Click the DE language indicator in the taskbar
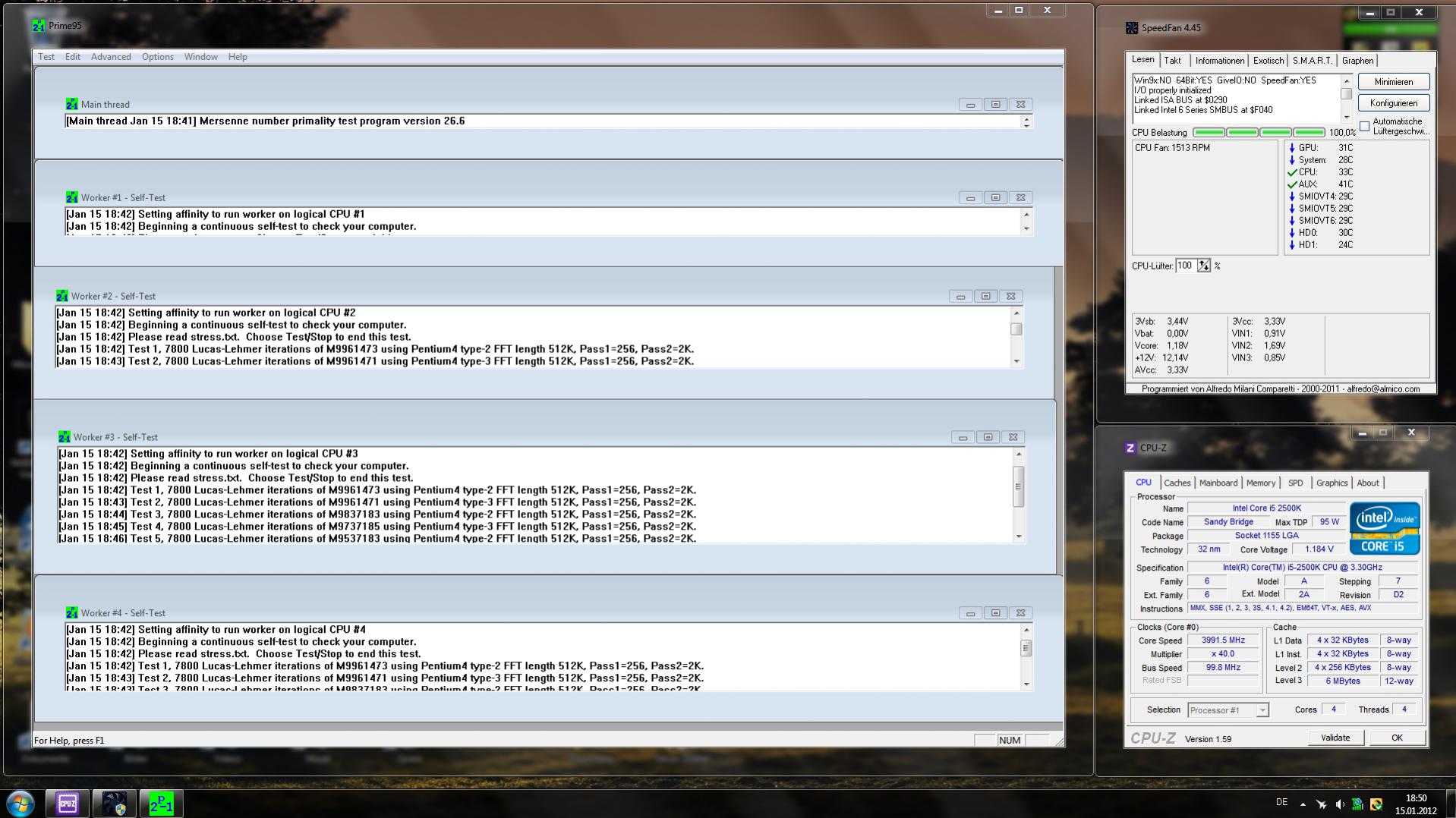This screenshot has height=818, width=1456. pos(1282,802)
